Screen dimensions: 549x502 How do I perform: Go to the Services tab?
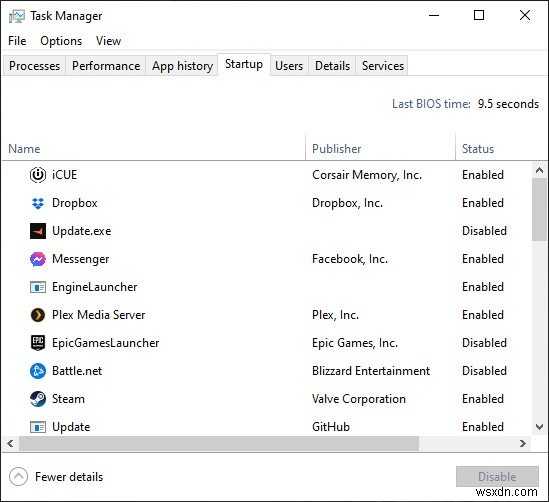pos(383,66)
